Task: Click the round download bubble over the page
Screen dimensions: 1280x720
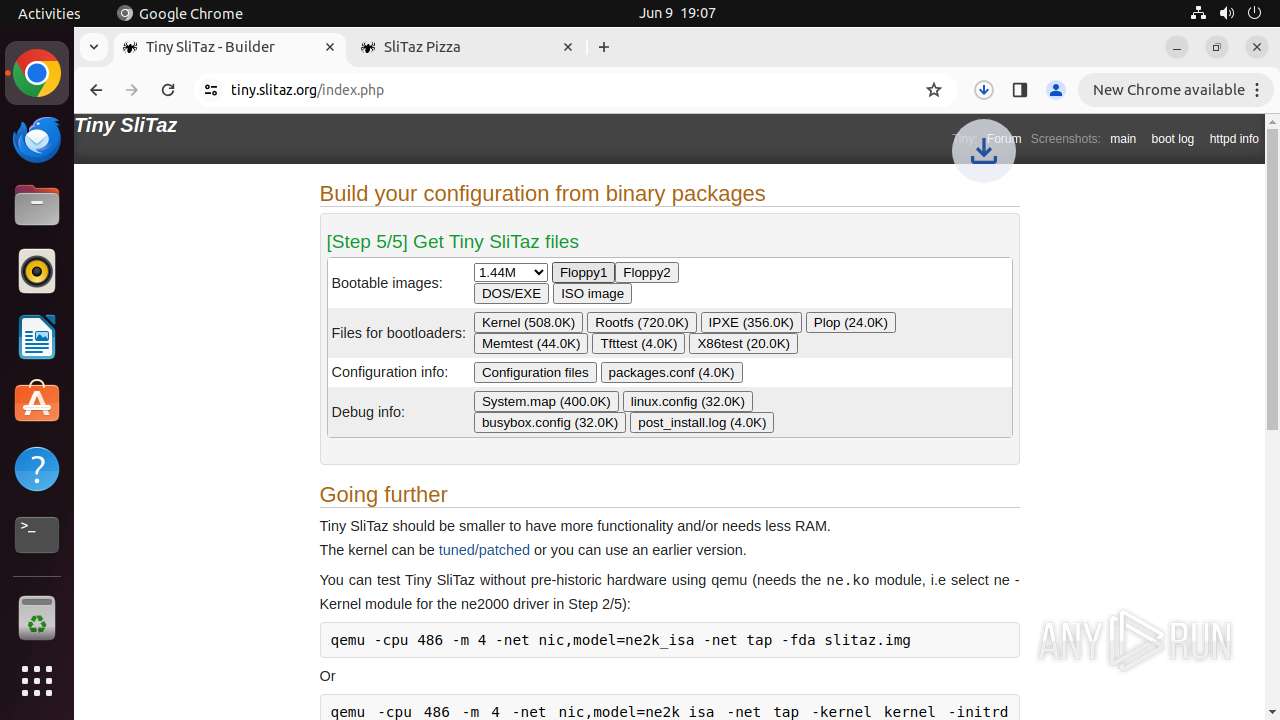Action: (x=984, y=150)
